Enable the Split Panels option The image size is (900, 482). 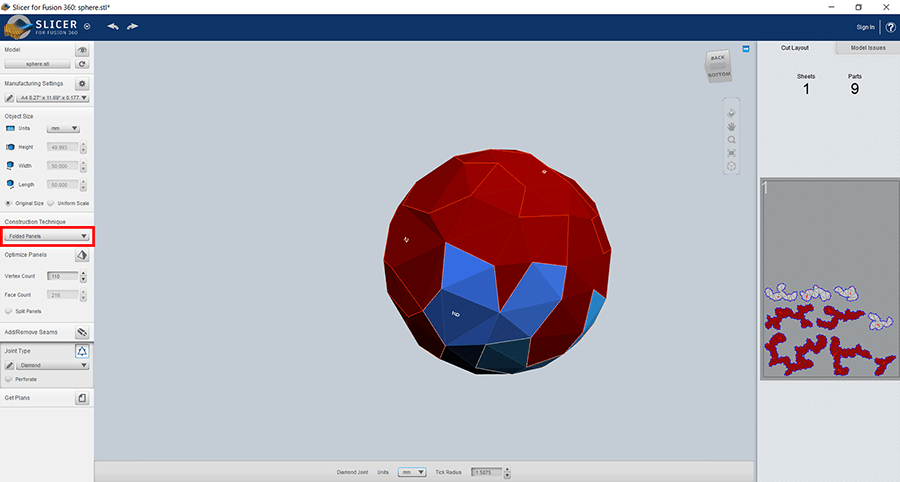[8, 311]
